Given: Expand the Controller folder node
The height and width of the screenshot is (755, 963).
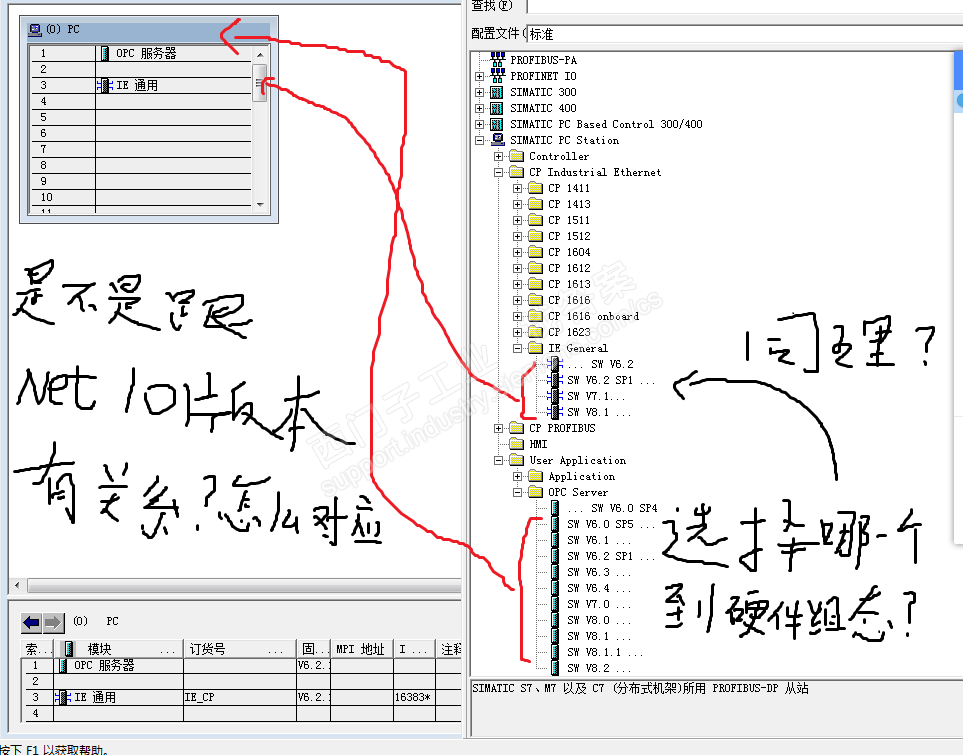Looking at the screenshot, I should [499, 156].
